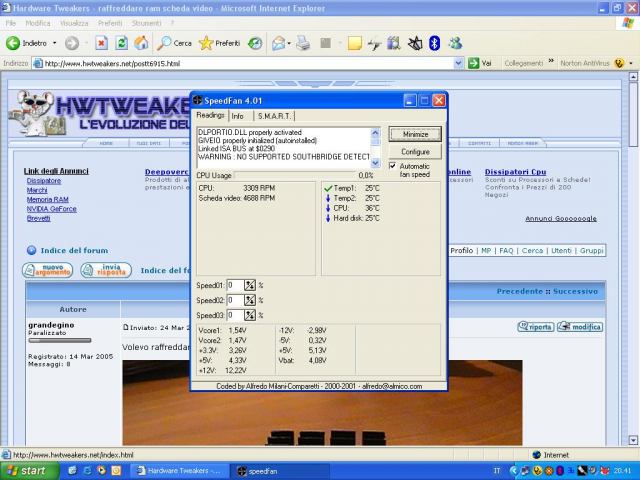Click the Indietro back arrow icon
This screenshot has height=480, width=640.
[13, 43]
